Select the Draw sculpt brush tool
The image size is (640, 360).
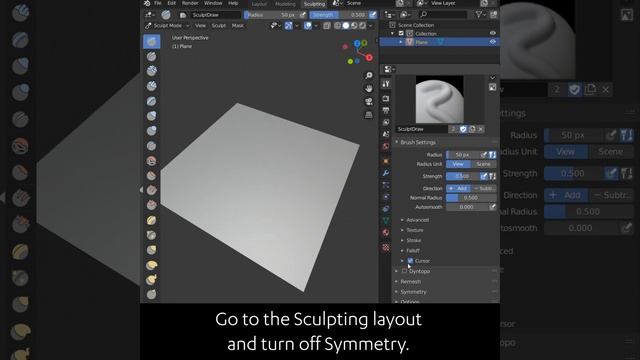click(151, 41)
